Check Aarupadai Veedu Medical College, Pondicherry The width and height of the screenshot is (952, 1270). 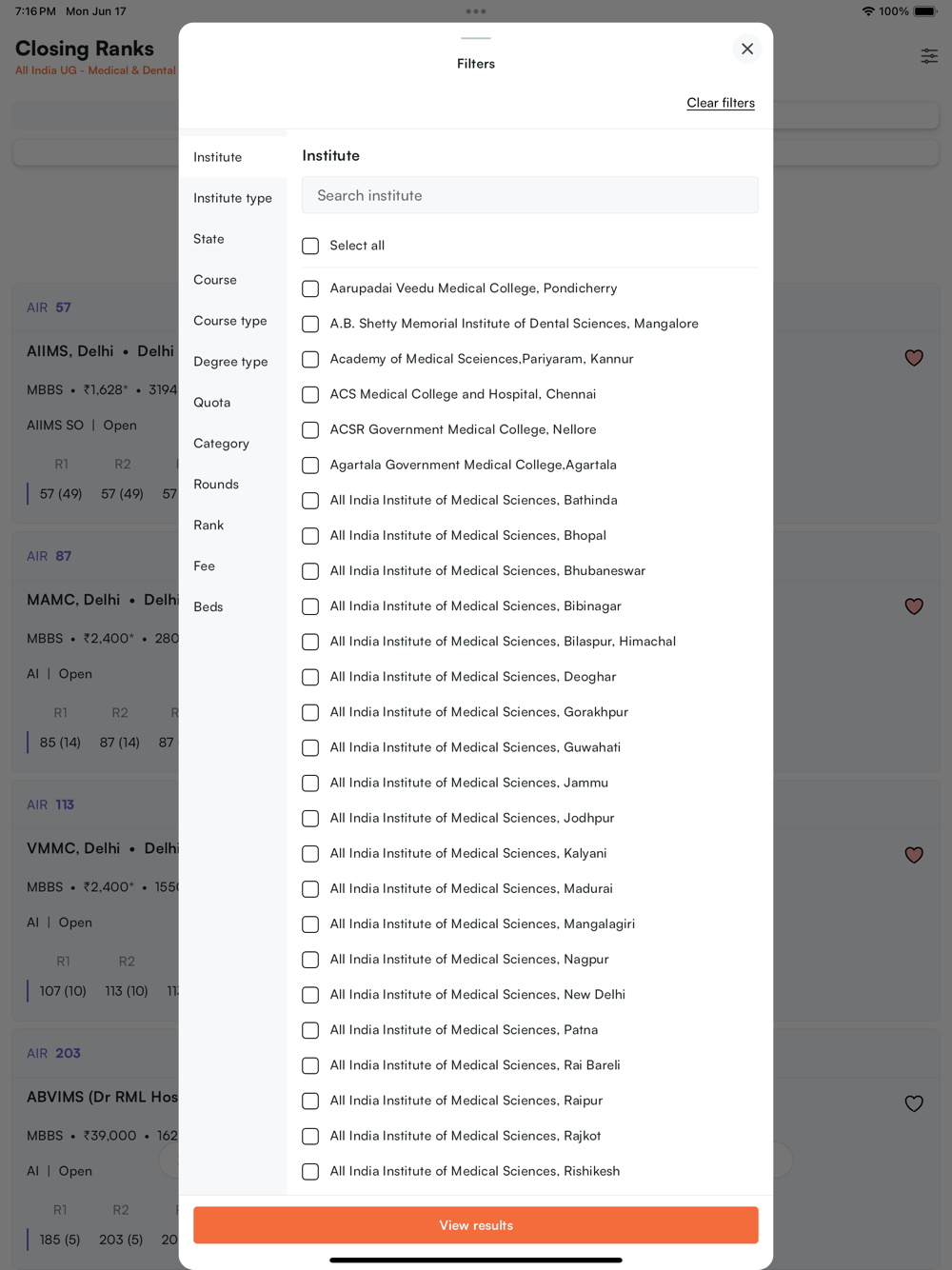point(310,288)
